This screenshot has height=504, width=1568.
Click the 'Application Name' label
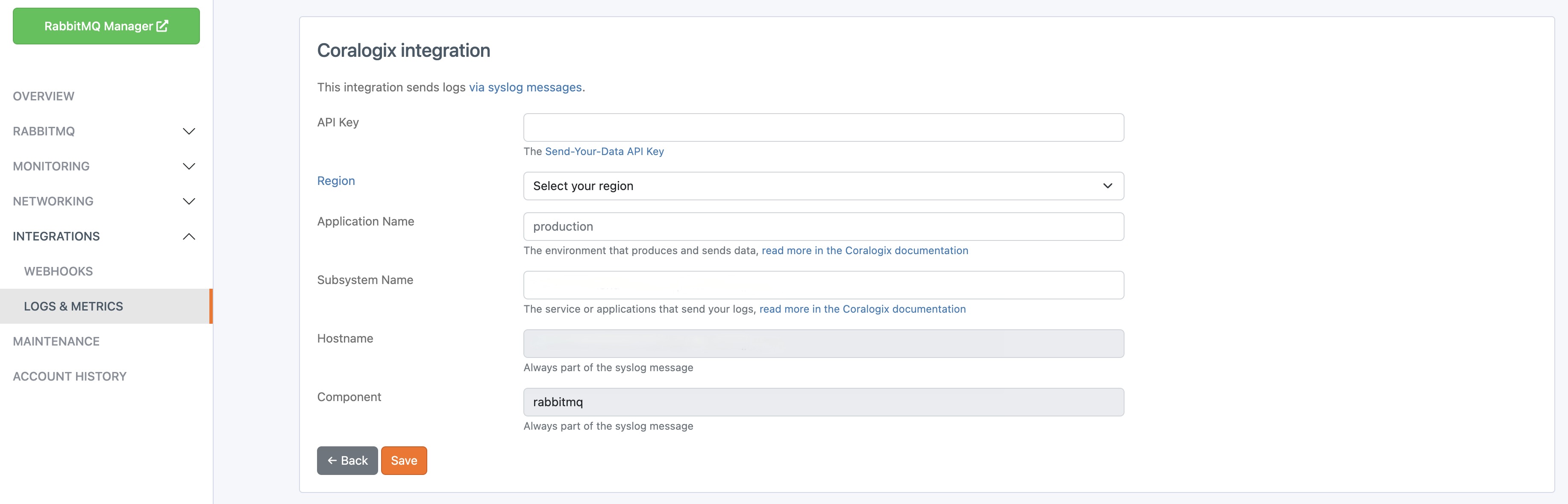coord(366,222)
